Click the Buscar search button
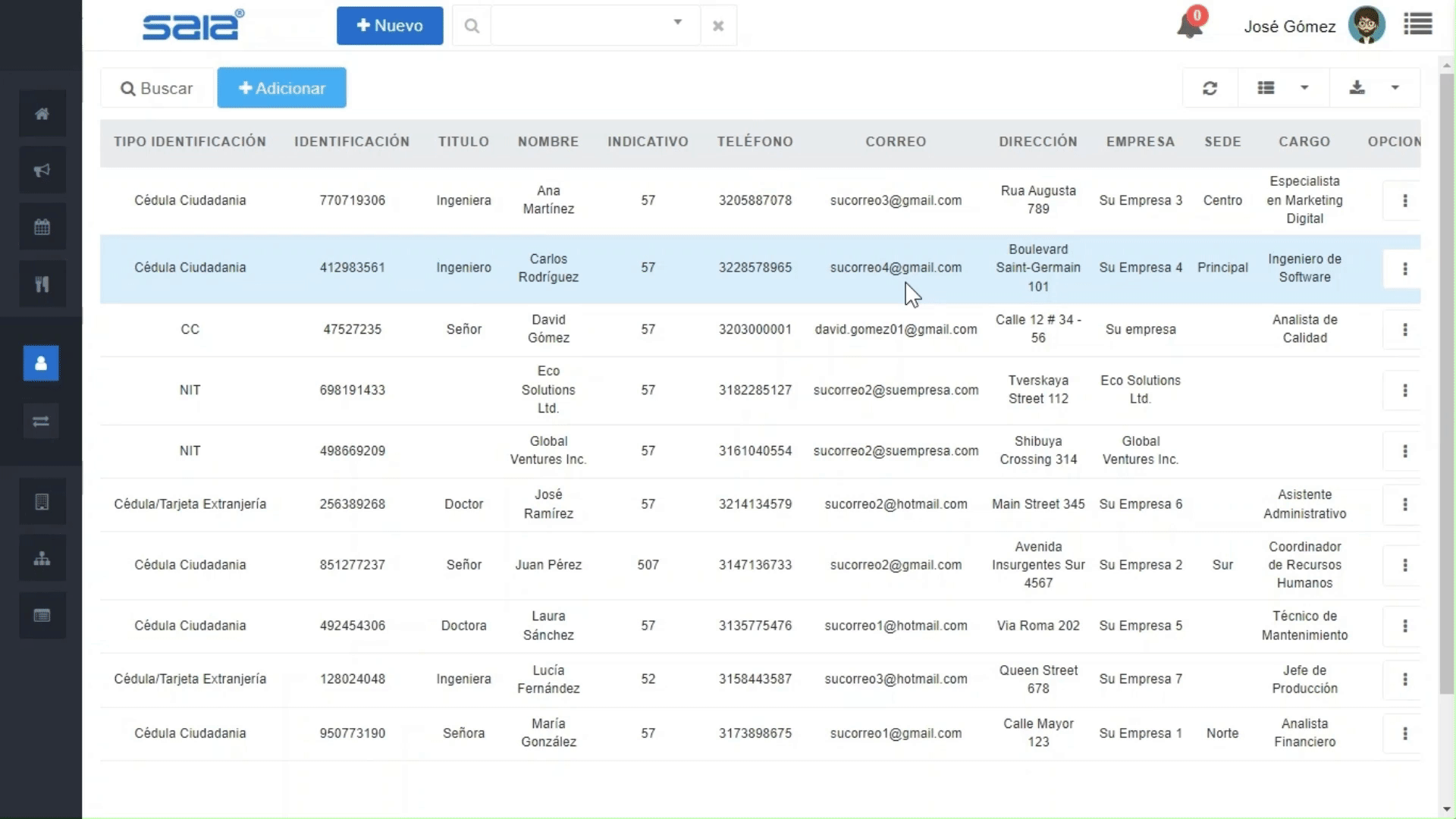This screenshot has height=819, width=1456. [157, 89]
